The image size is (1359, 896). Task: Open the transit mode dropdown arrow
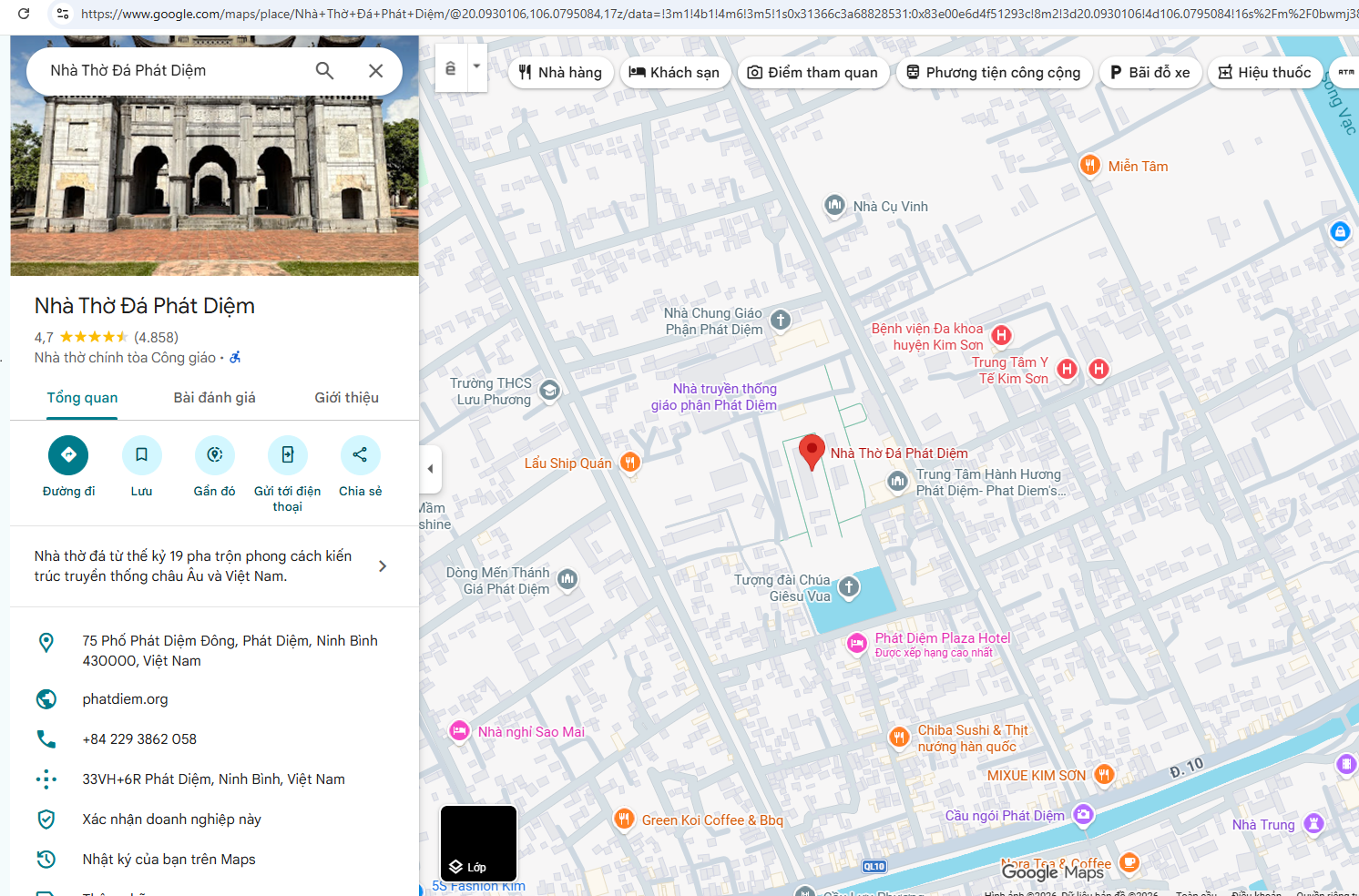coord(476,67)
